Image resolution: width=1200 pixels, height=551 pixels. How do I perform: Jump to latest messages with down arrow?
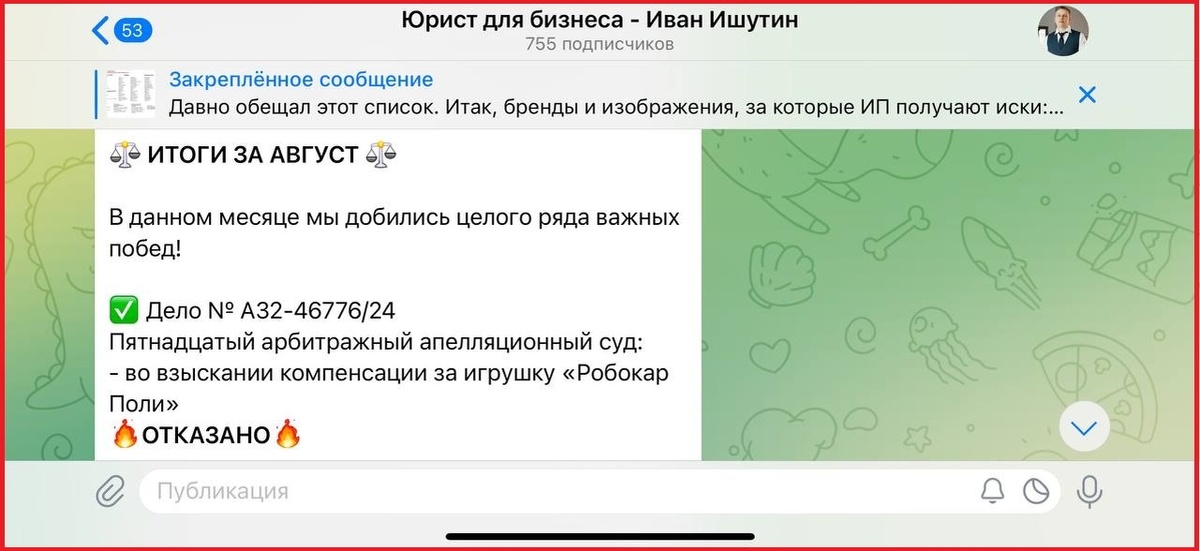1084,428
